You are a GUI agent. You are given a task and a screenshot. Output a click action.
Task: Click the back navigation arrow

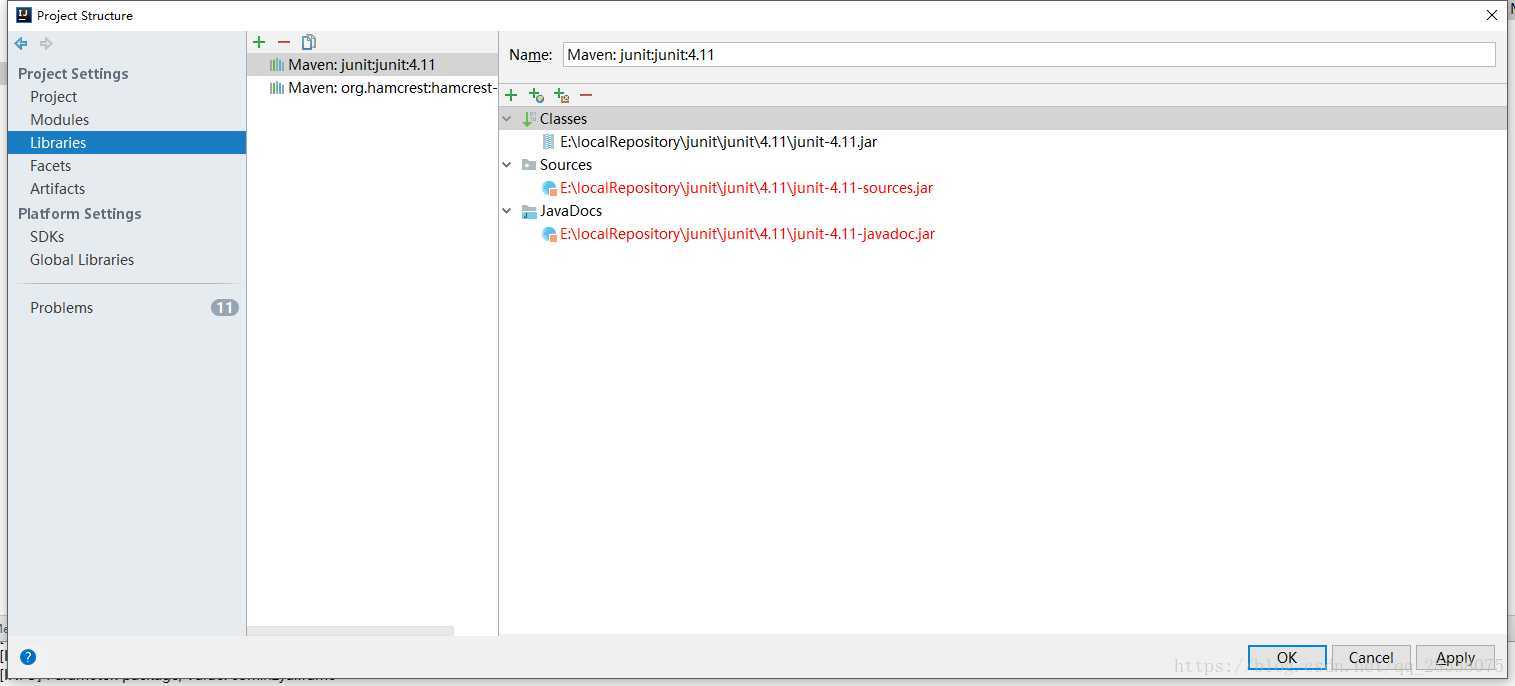tap(21, 43)
